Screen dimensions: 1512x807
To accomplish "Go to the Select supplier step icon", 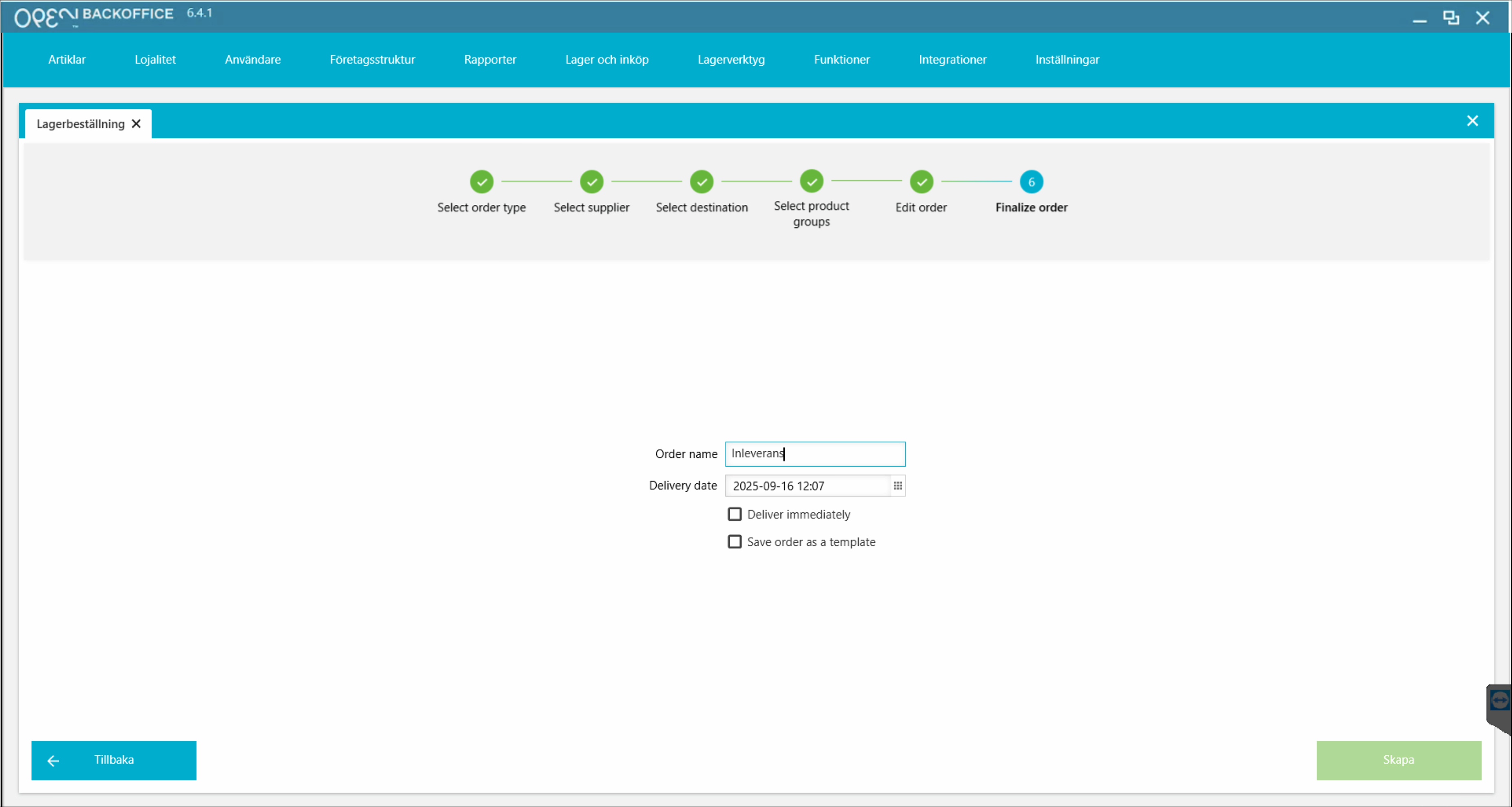I will coord(592,182).
